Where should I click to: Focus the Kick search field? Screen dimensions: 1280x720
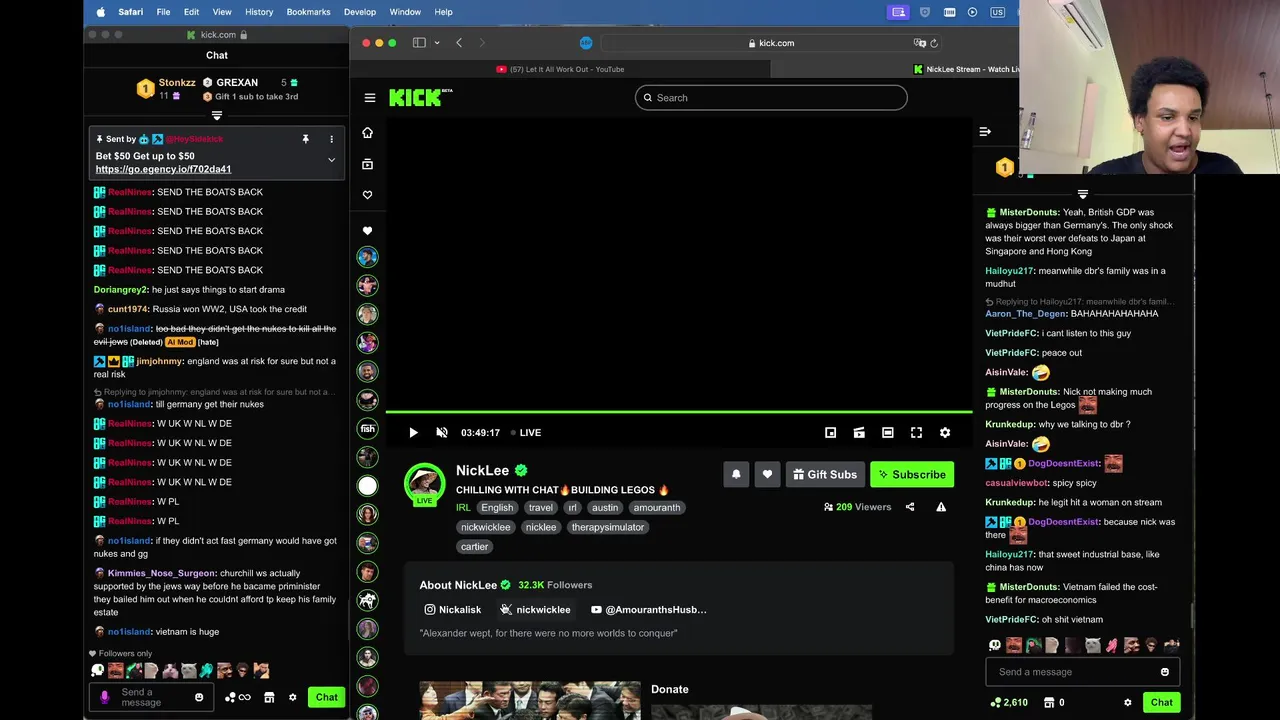tap(771, 98)
